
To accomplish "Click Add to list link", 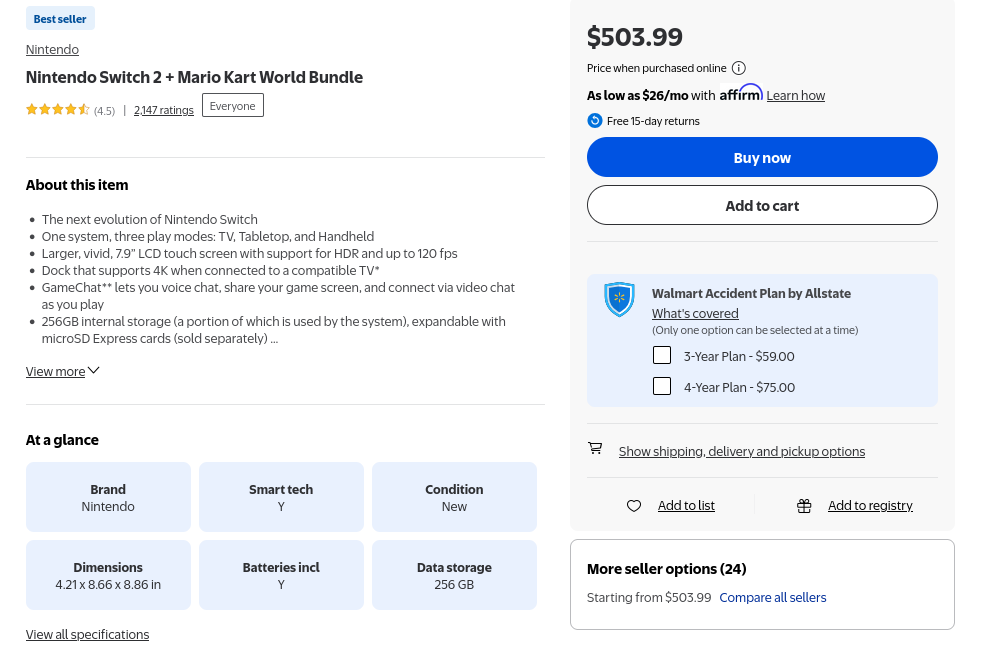I will click(x=686, y=506).
